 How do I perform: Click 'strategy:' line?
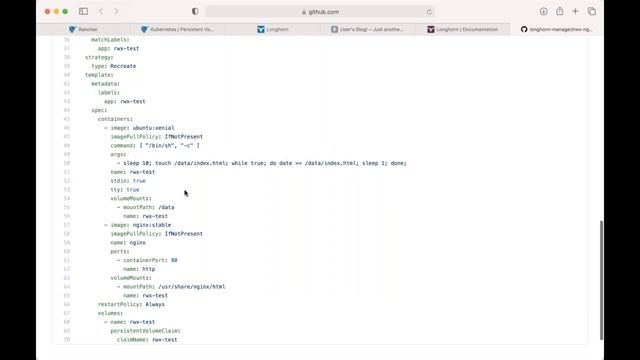pos(99,57)
